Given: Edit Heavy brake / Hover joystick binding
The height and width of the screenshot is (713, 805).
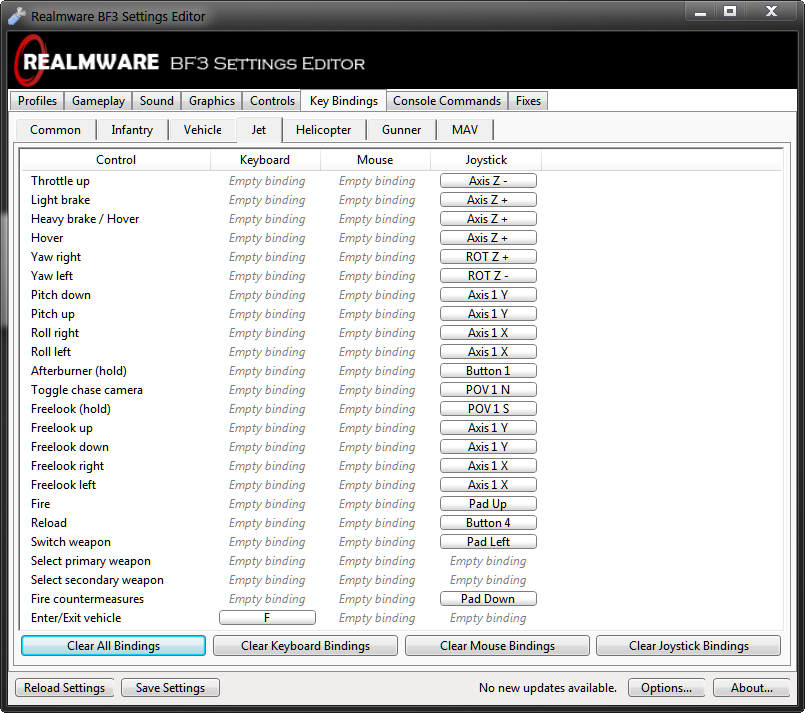Looking at the screenshot, I should [488, 219].
